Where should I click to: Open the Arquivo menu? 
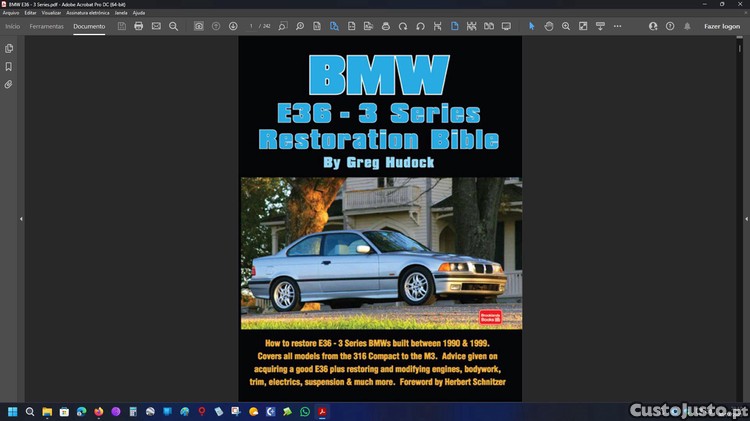pyautogui.click(x=11, y=13)
